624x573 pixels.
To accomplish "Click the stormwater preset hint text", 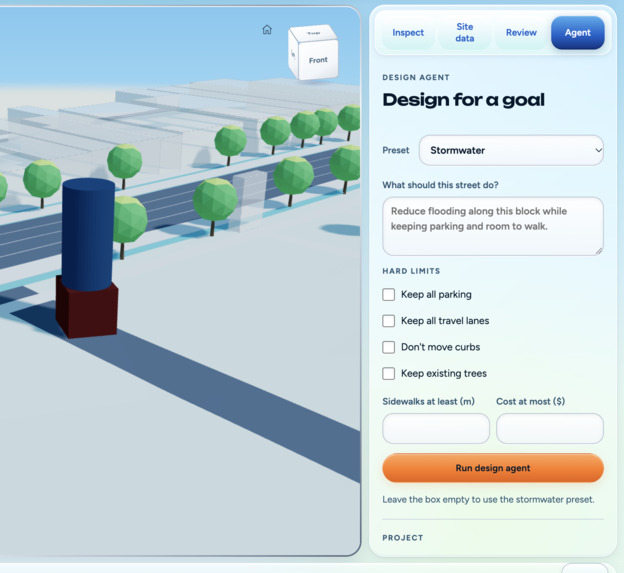I will click(x=488, y=499).
